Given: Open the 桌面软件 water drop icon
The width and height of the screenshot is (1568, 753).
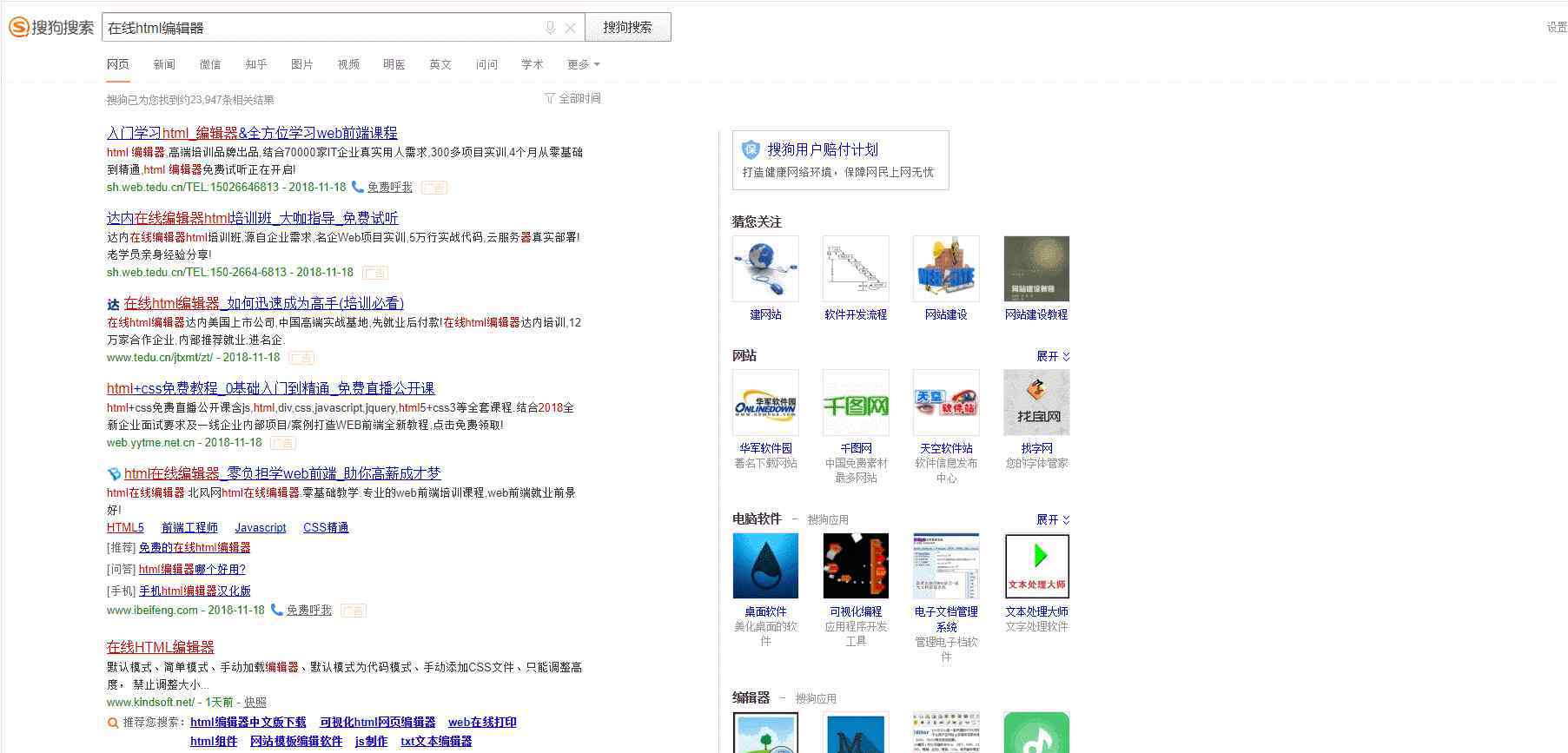Looking at the screenshot, I should pyautogui.click(x=765, y=566).
